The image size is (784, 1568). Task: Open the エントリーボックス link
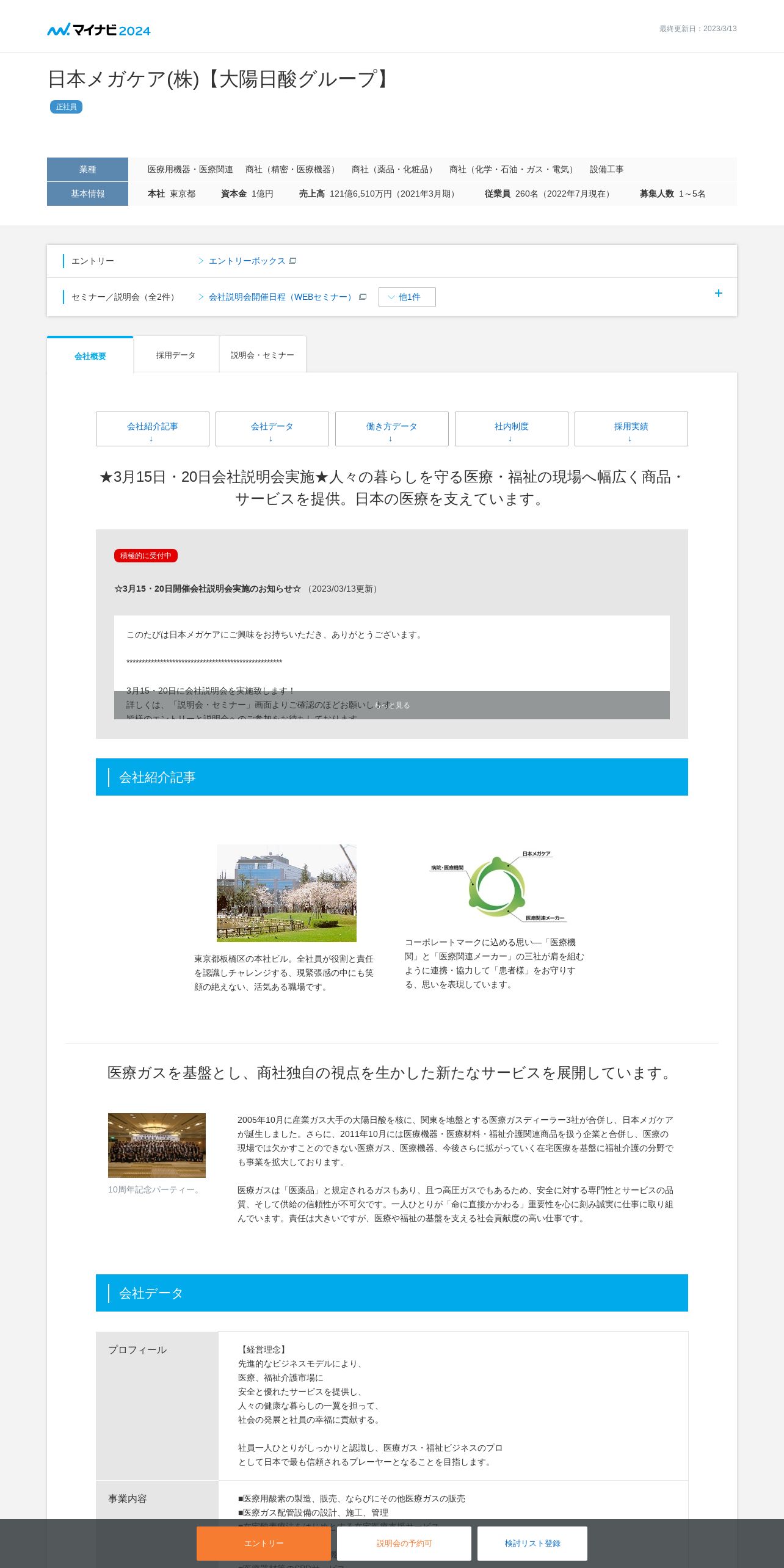(247, 261)
